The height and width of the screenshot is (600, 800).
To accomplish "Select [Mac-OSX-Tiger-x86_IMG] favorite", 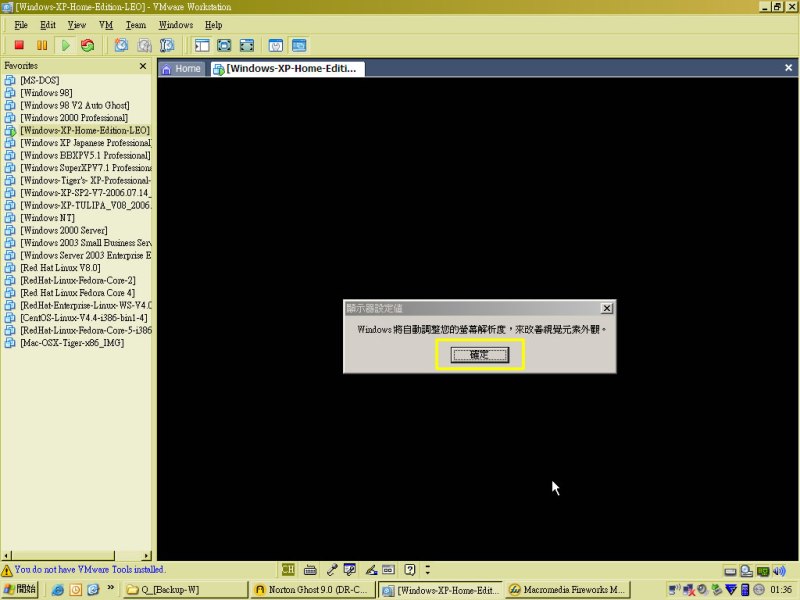I will [x=72, y=343].
